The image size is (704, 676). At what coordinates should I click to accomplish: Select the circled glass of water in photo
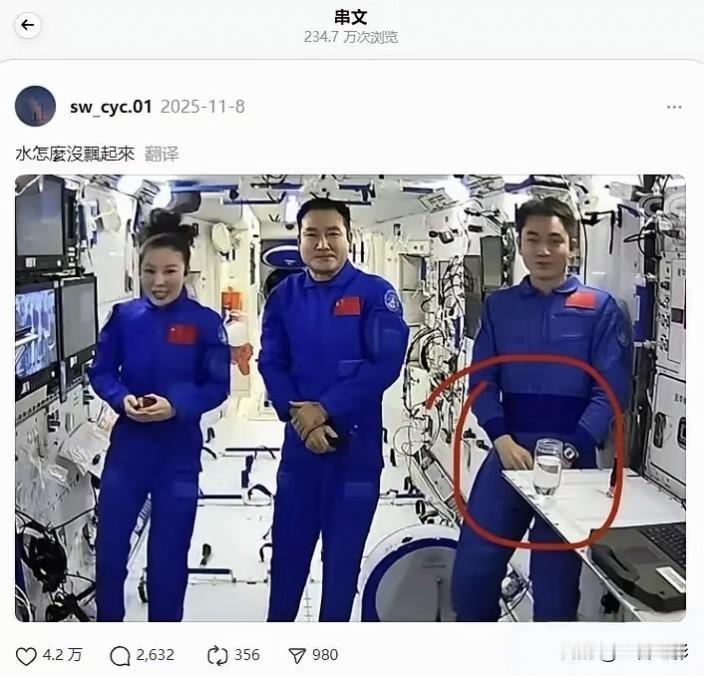click(548, 467)
